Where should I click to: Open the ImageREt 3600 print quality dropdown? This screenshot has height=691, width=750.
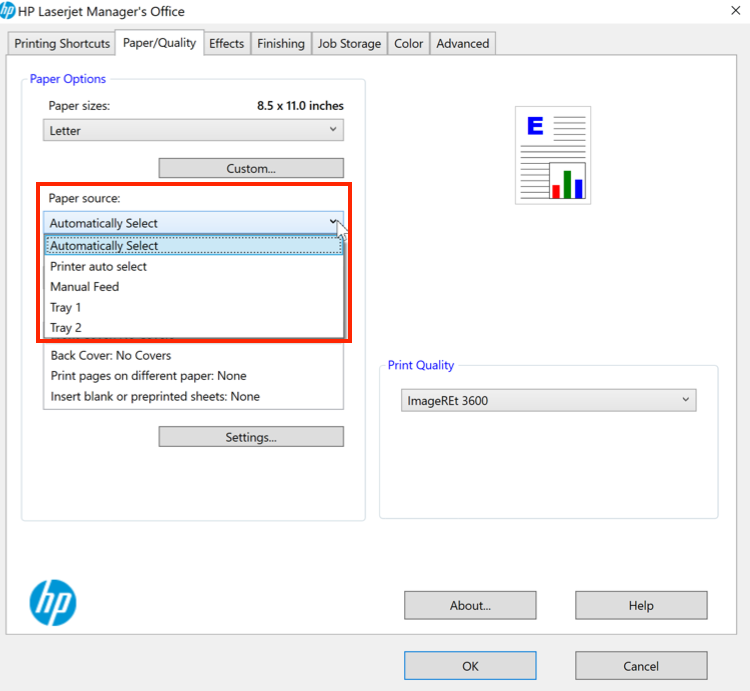[549, 400]
